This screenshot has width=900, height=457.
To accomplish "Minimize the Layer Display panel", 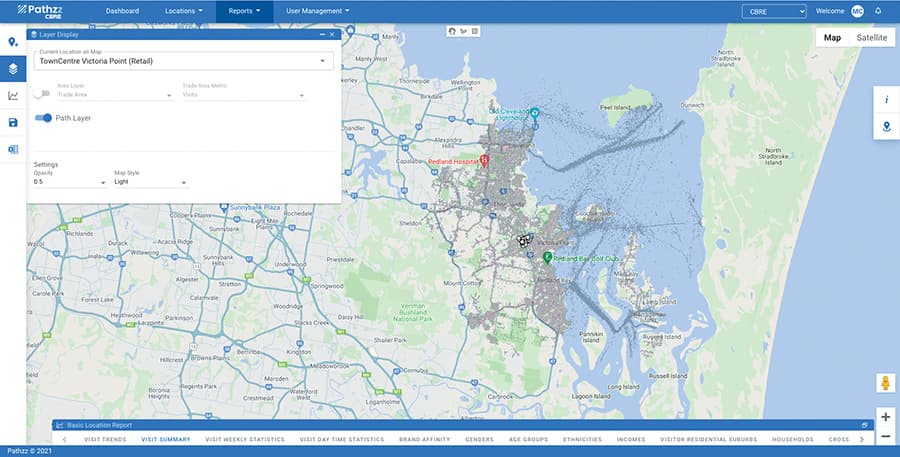I will [x=323, y=34].
